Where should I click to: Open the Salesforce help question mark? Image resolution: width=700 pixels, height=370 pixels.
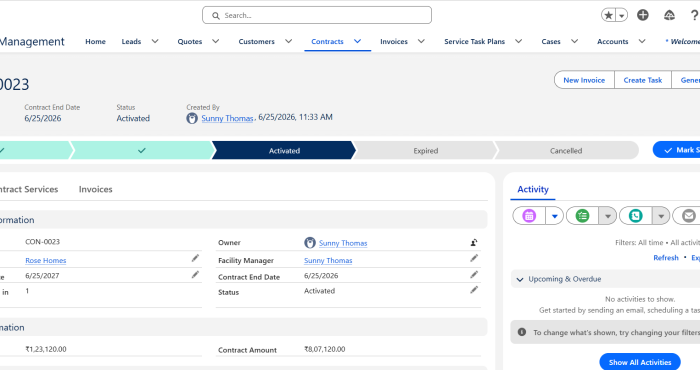694,15
